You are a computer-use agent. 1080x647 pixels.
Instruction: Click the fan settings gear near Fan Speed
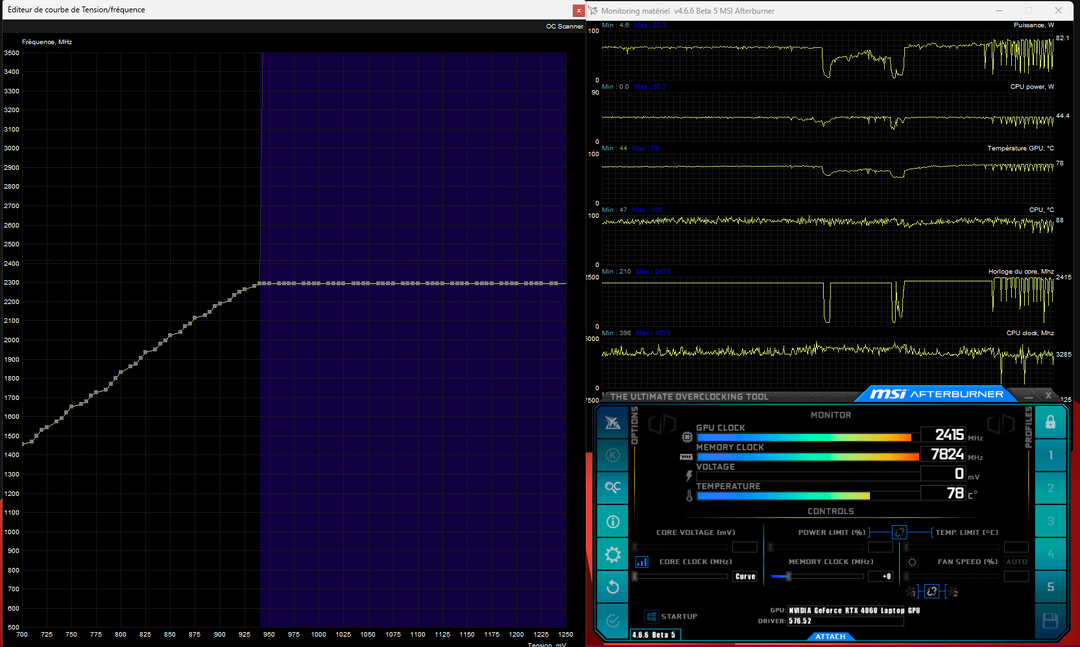(x=912, y=562)
